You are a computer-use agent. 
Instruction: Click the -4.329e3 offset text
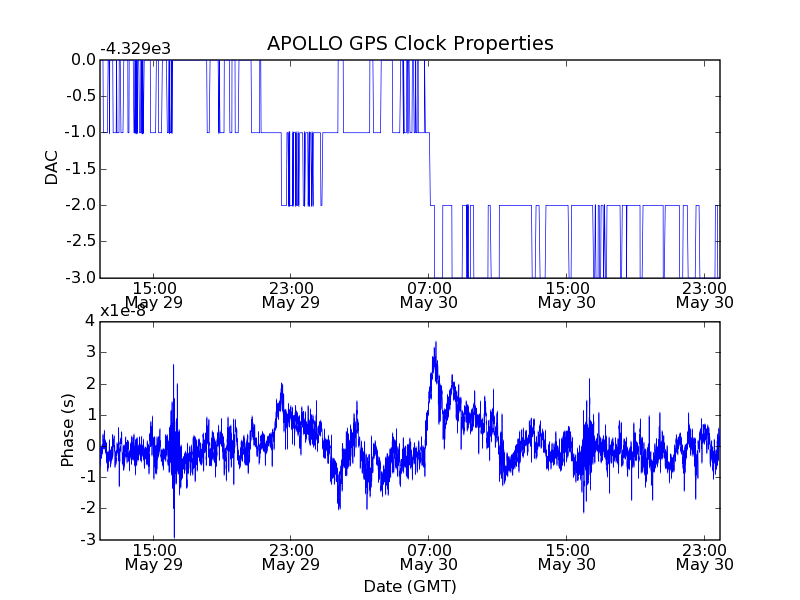click(135, 49)
